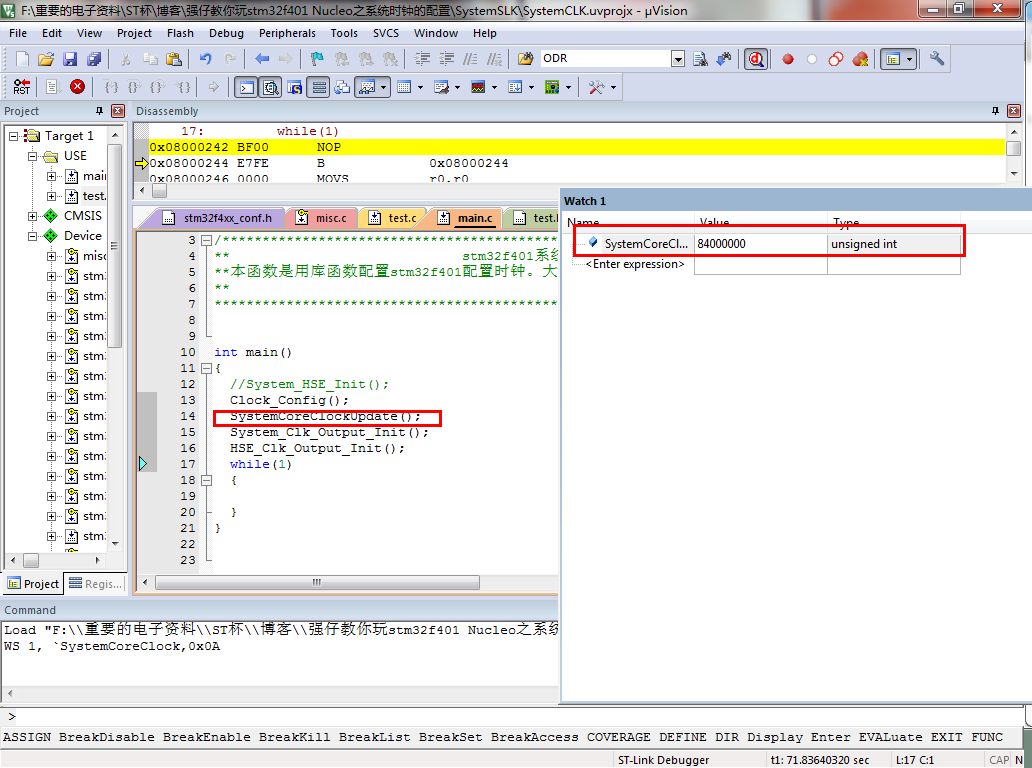Toggle the pin on Project panel

(99, 111)
